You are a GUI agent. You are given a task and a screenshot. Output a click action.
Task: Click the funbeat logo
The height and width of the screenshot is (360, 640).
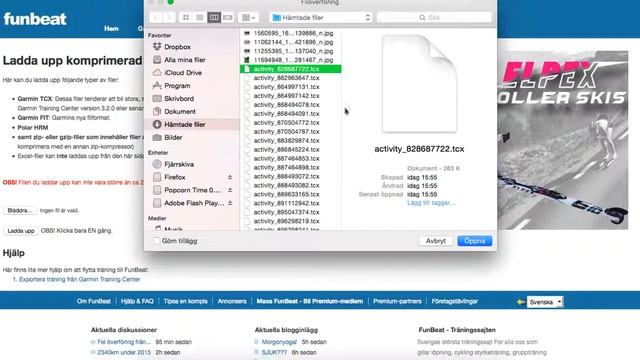coord(35,19)
